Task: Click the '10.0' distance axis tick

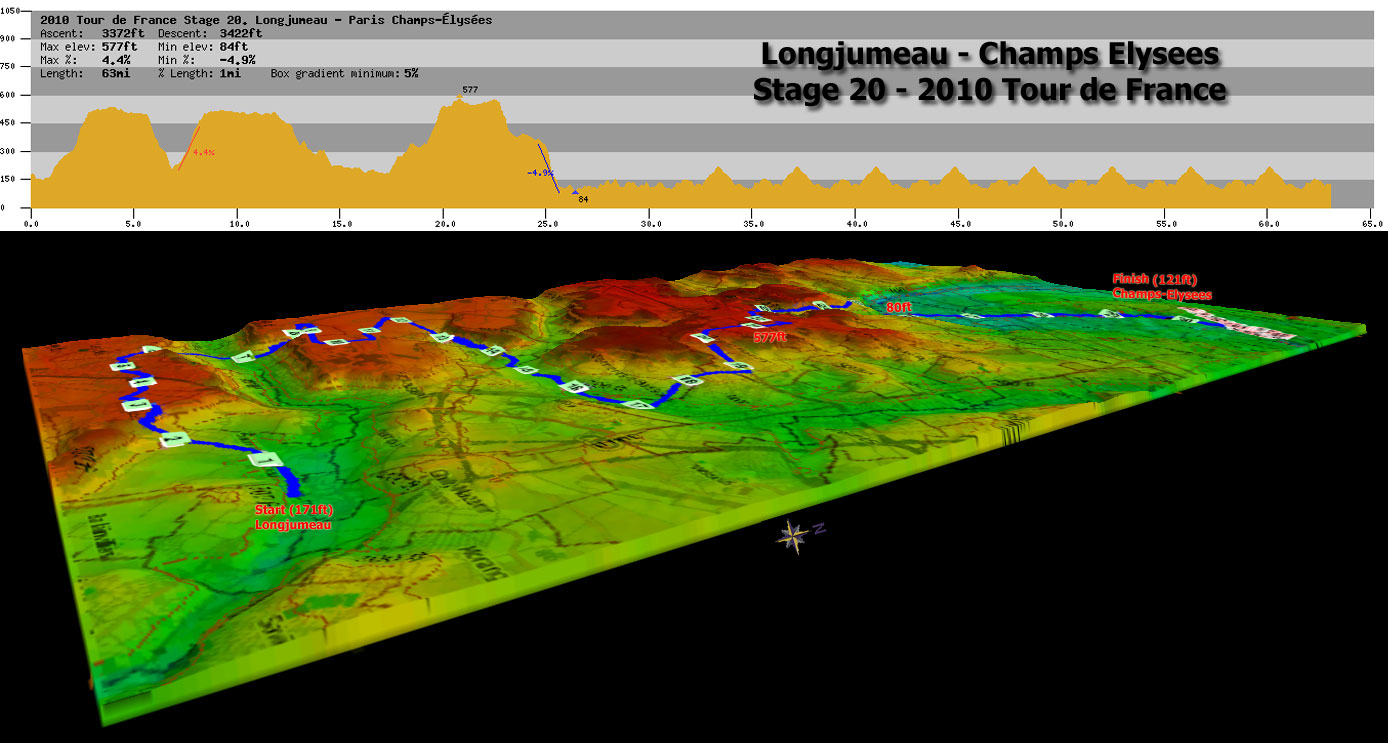Action: (x=237, y=224)
